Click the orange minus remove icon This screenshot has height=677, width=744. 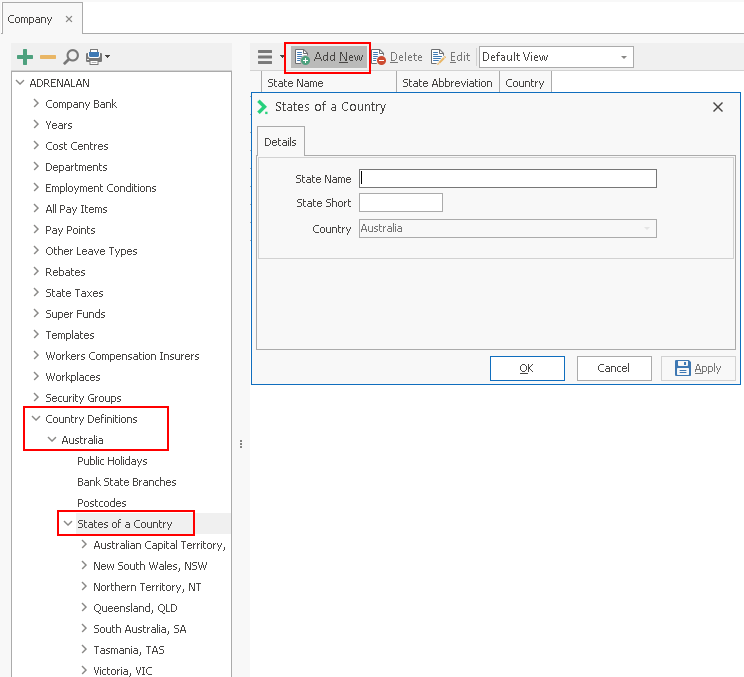click(47, 57)
